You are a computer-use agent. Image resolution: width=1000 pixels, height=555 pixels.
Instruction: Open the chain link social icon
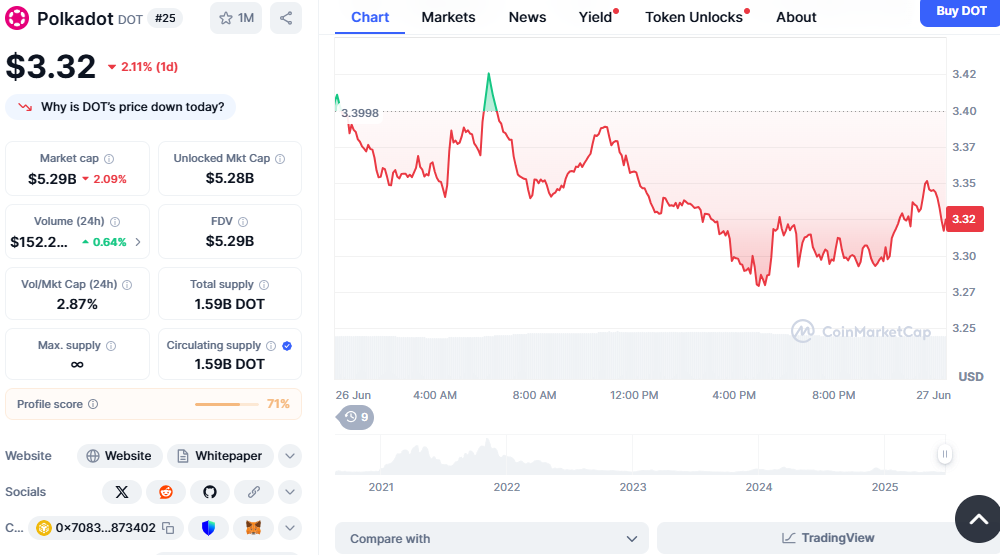click(254, 492)
